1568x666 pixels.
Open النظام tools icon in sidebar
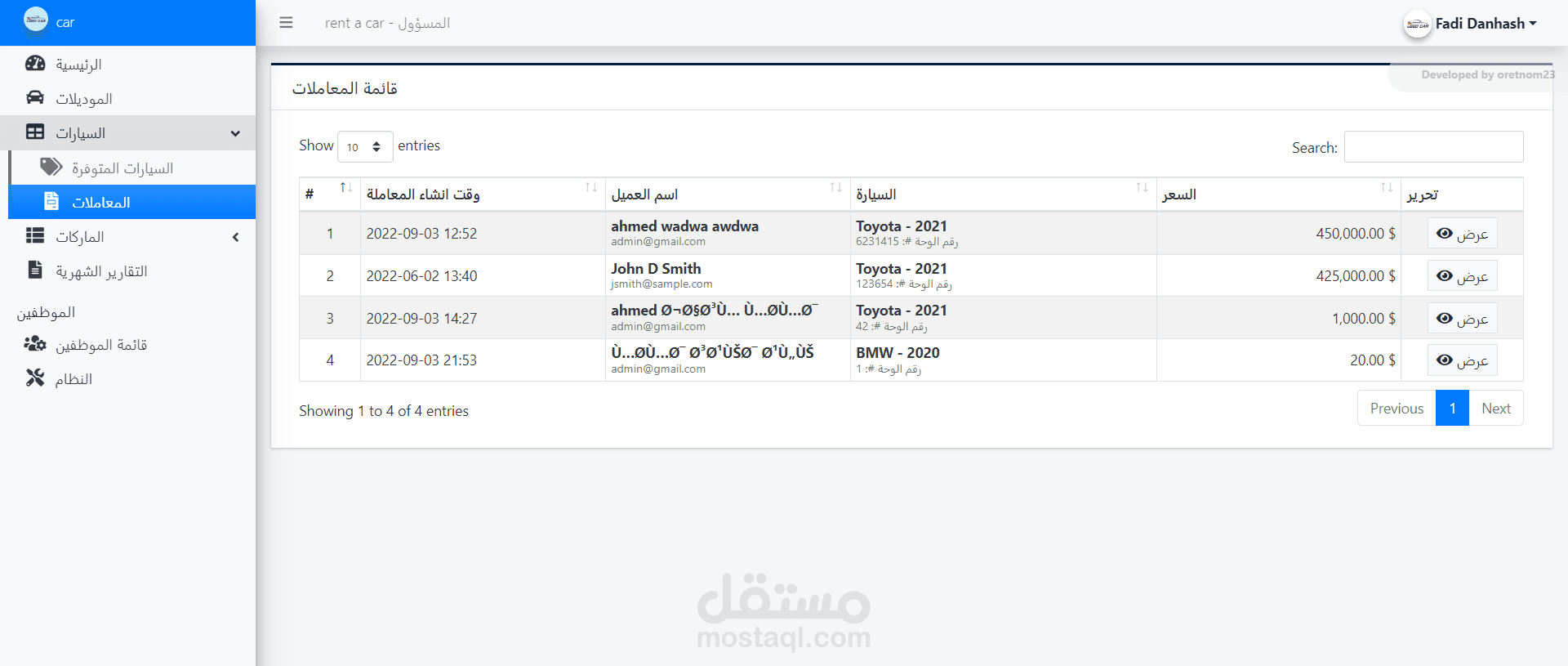[x=35, y=378]
